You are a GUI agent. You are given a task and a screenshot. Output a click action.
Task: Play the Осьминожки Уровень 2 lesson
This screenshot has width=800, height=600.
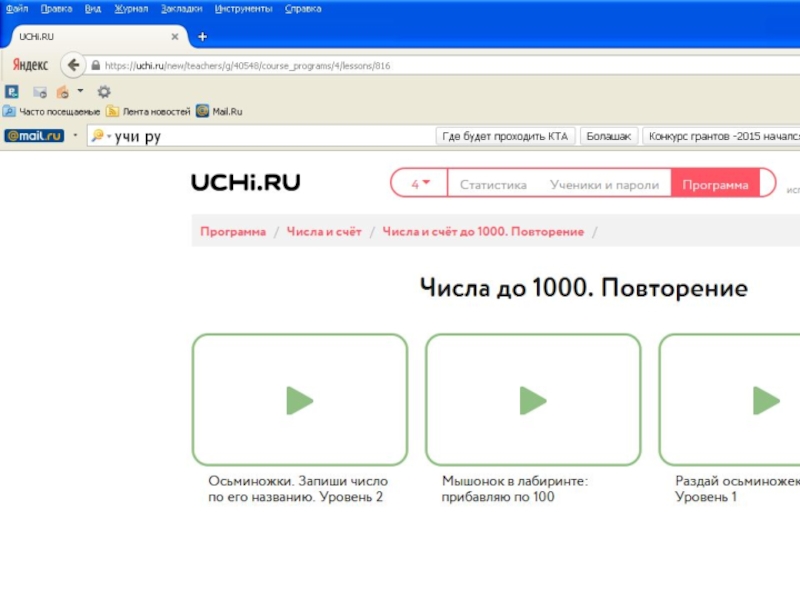(x=299, y=400)
